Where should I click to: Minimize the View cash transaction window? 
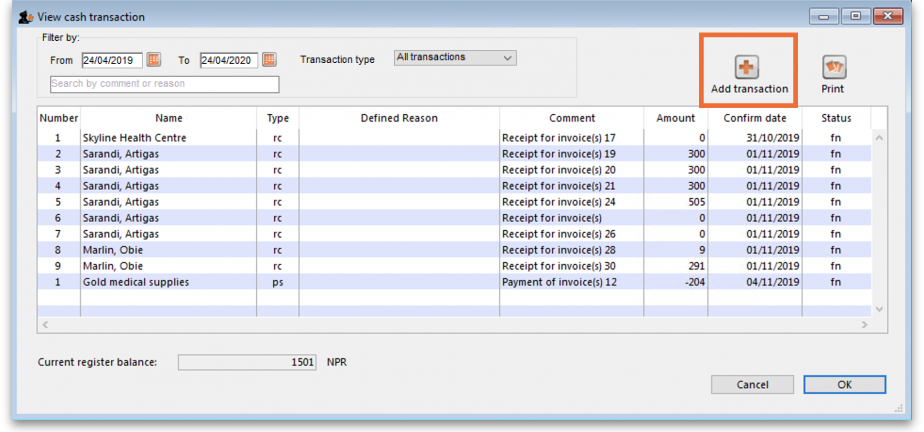(x=824, y=17)
